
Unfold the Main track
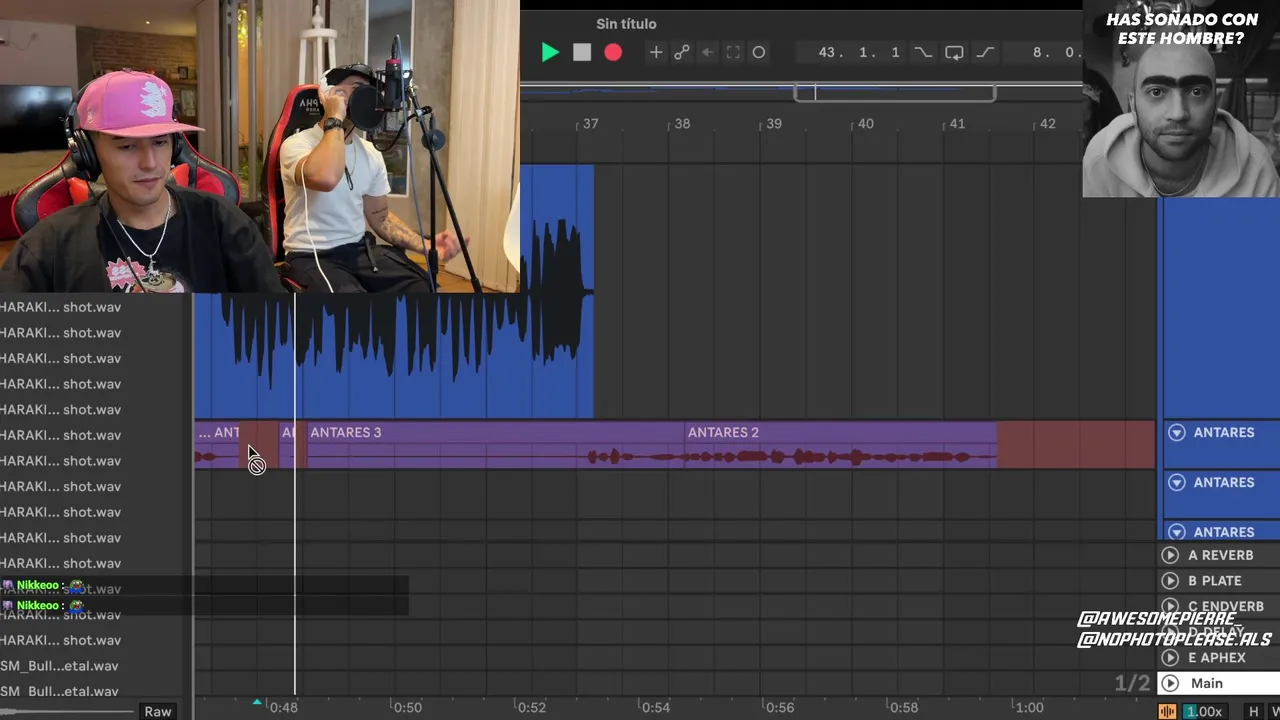(1170, 684)
